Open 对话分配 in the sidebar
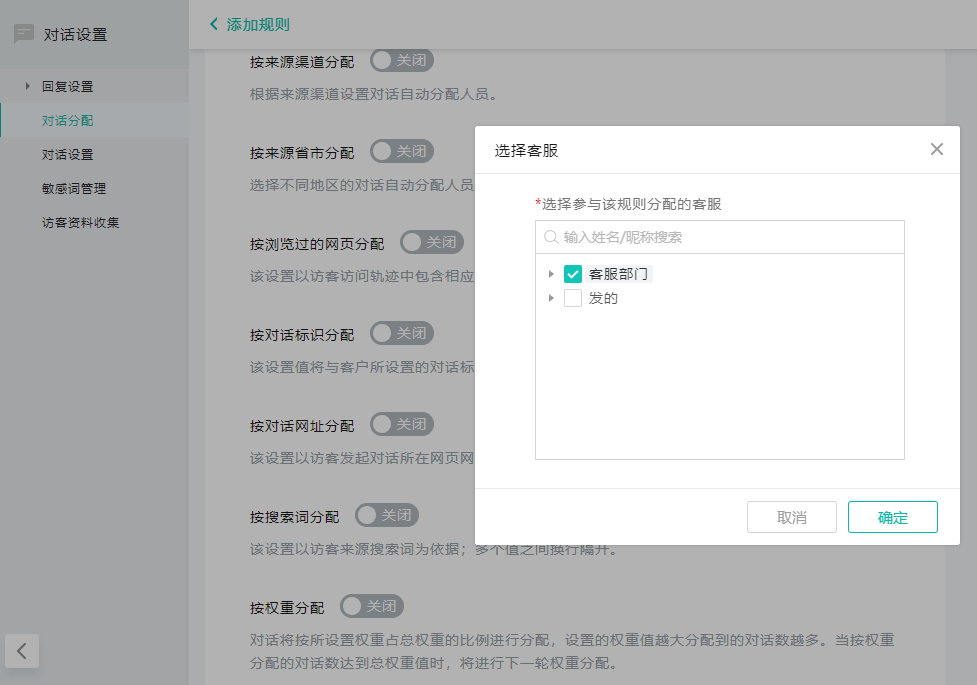Viewport: 977px width, 685px height. click(x=68, y=121)
